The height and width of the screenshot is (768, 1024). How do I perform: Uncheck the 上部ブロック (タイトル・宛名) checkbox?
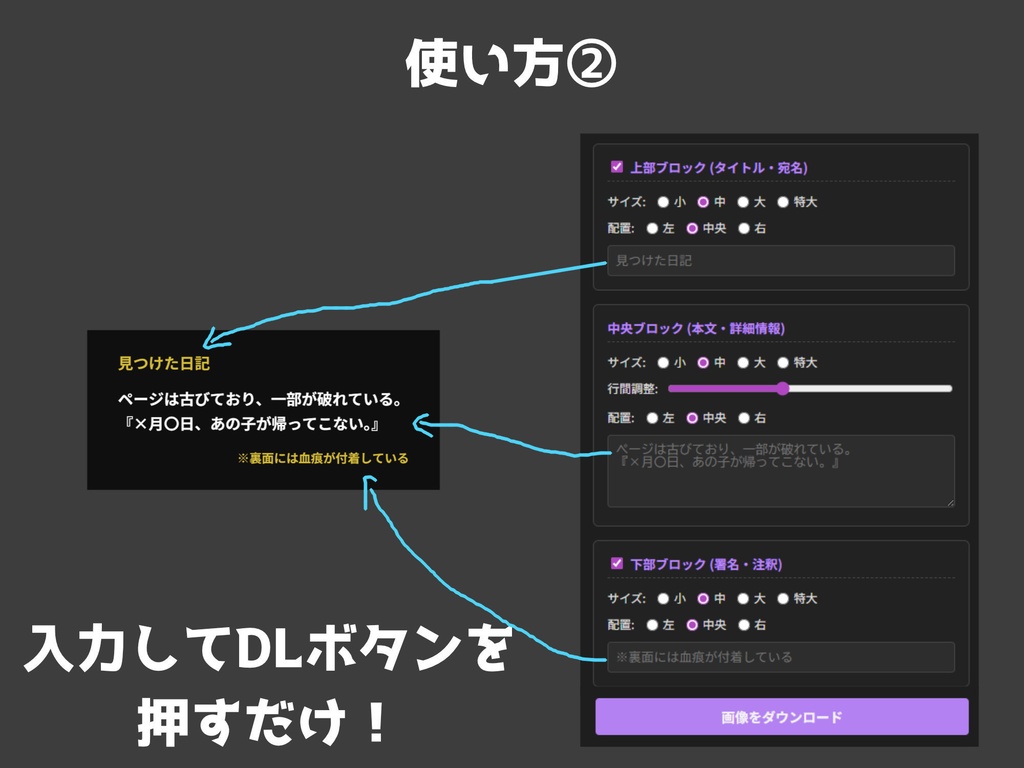(x=618, y=166)
